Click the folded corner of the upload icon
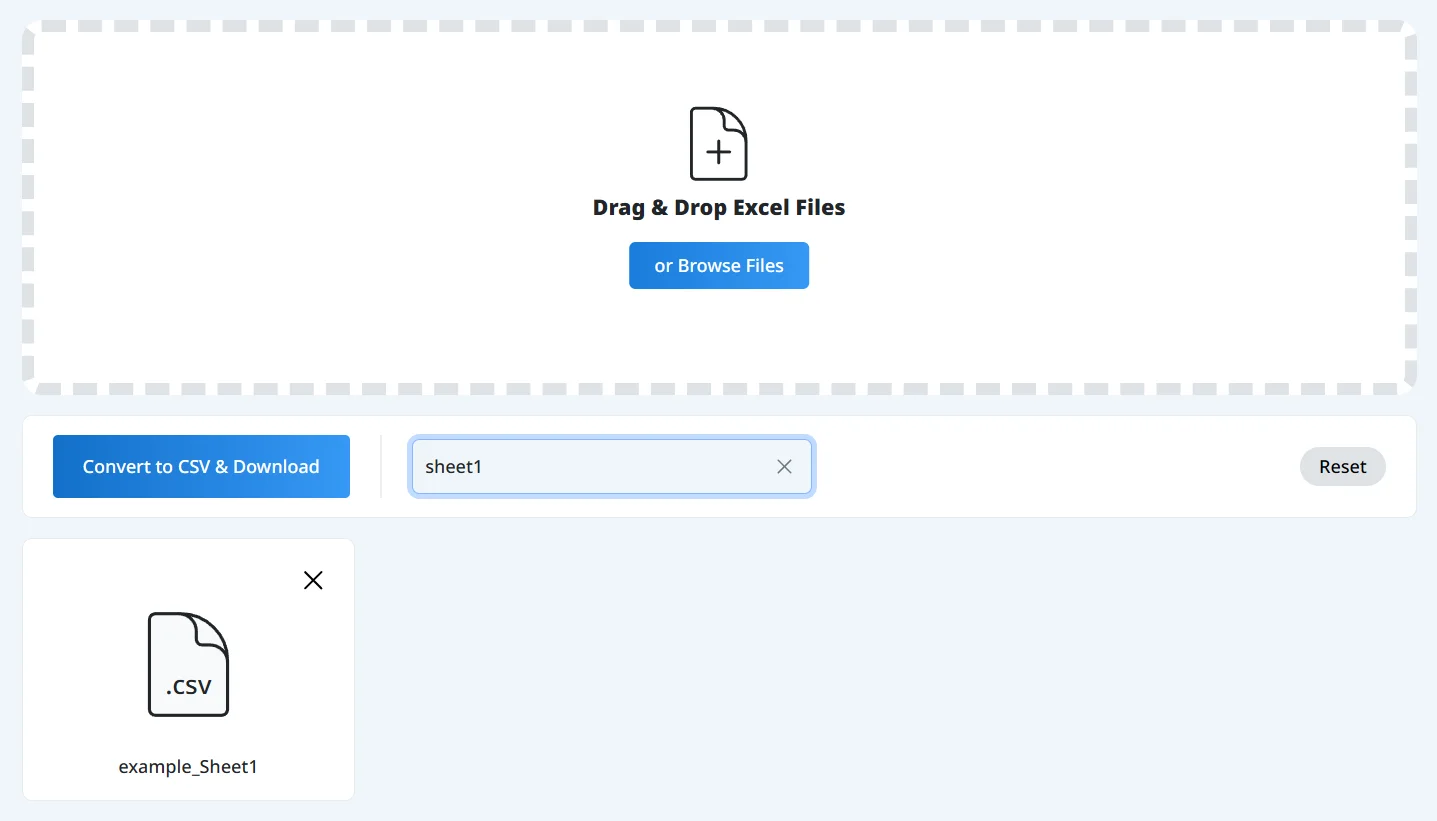 tap(735, 120)
